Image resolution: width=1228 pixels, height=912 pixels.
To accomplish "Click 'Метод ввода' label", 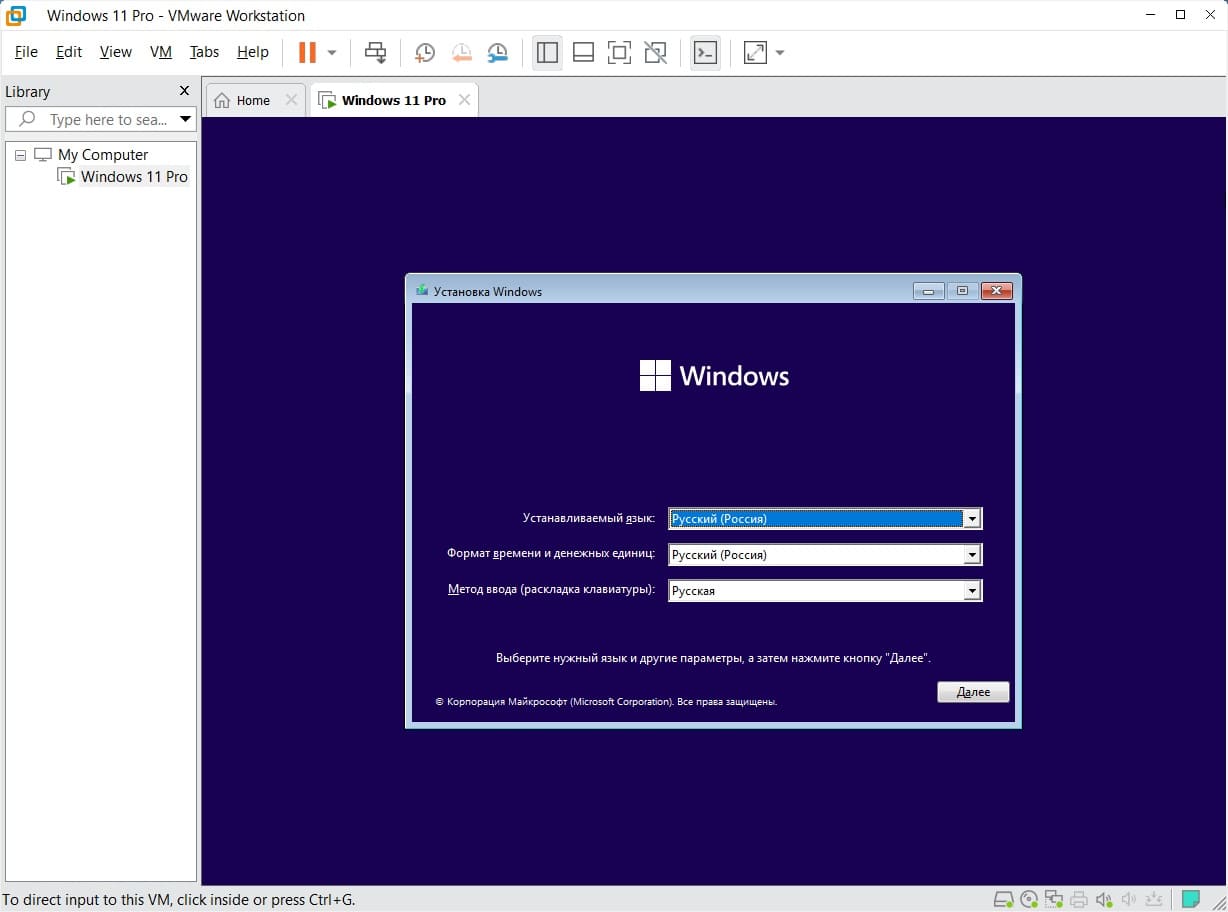I will [551, 590].
